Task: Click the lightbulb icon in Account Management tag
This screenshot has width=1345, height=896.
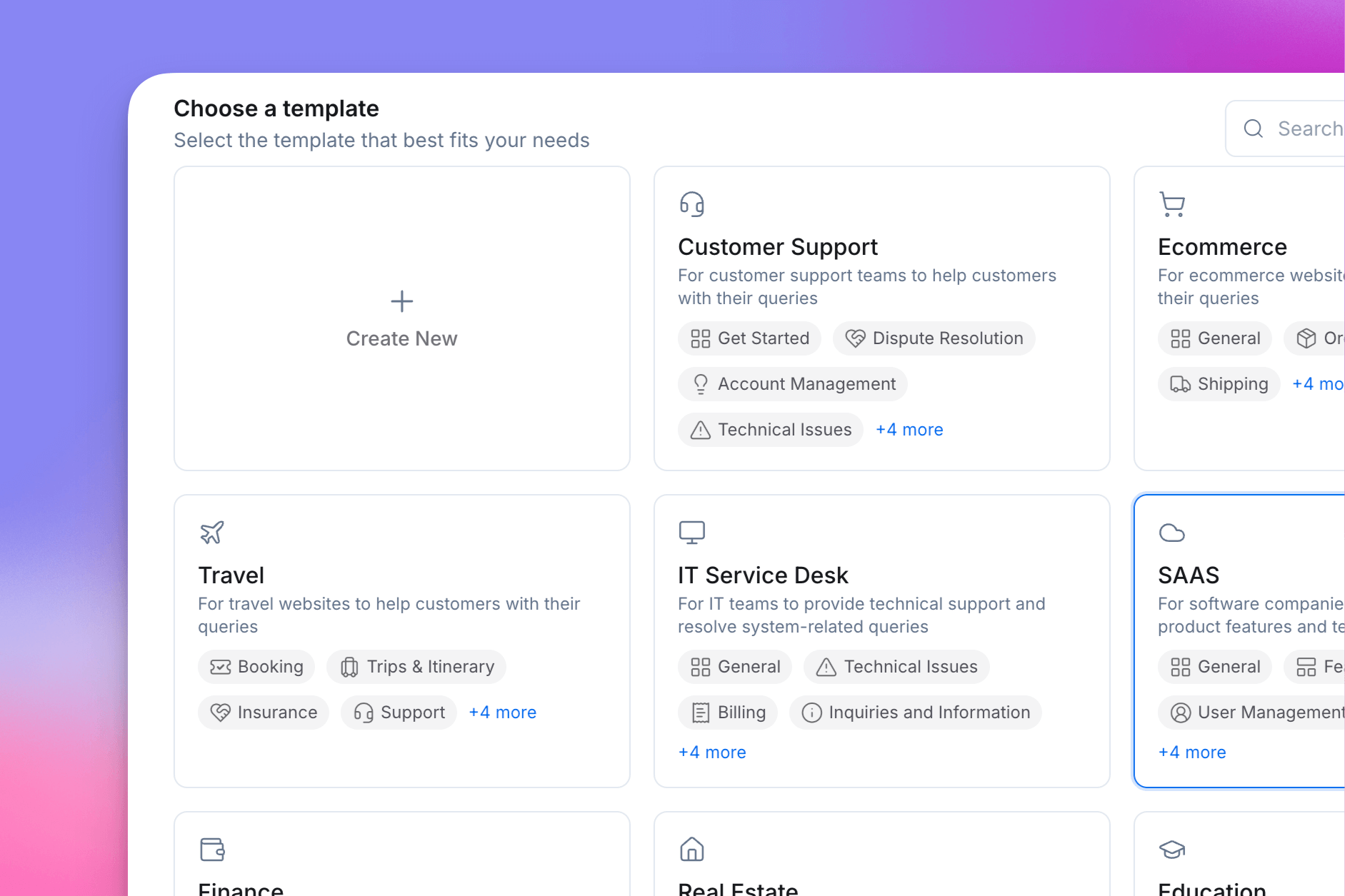Action: 701,384
